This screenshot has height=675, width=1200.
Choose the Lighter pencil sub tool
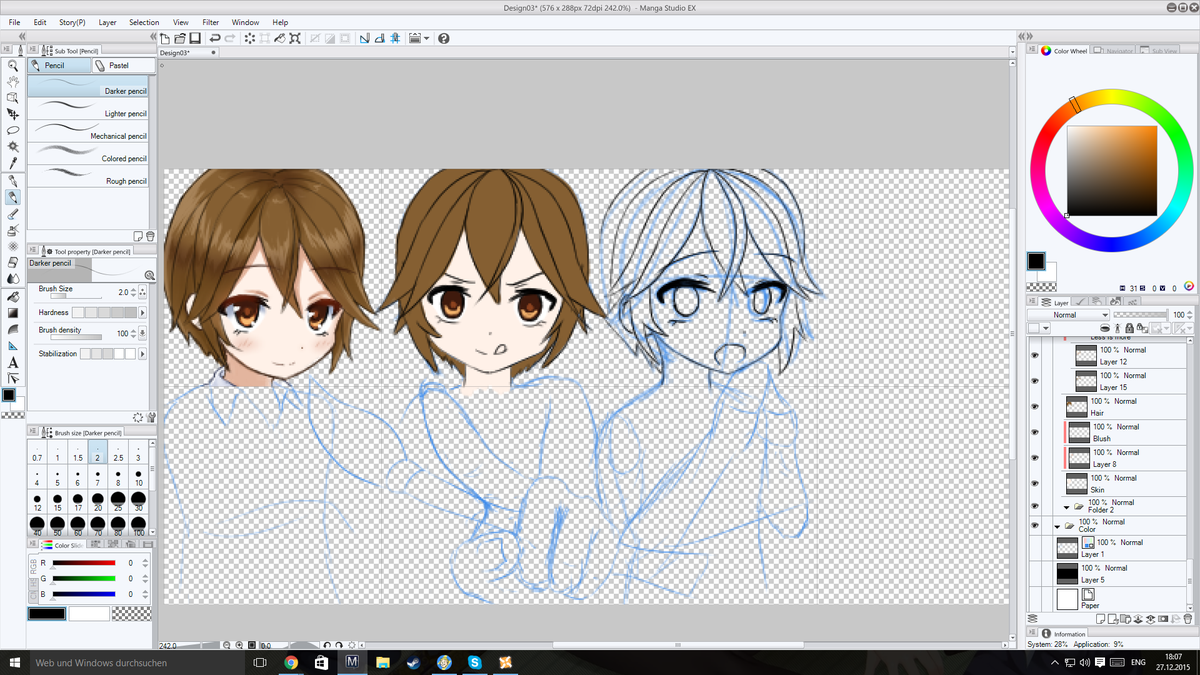click(88, 109)
